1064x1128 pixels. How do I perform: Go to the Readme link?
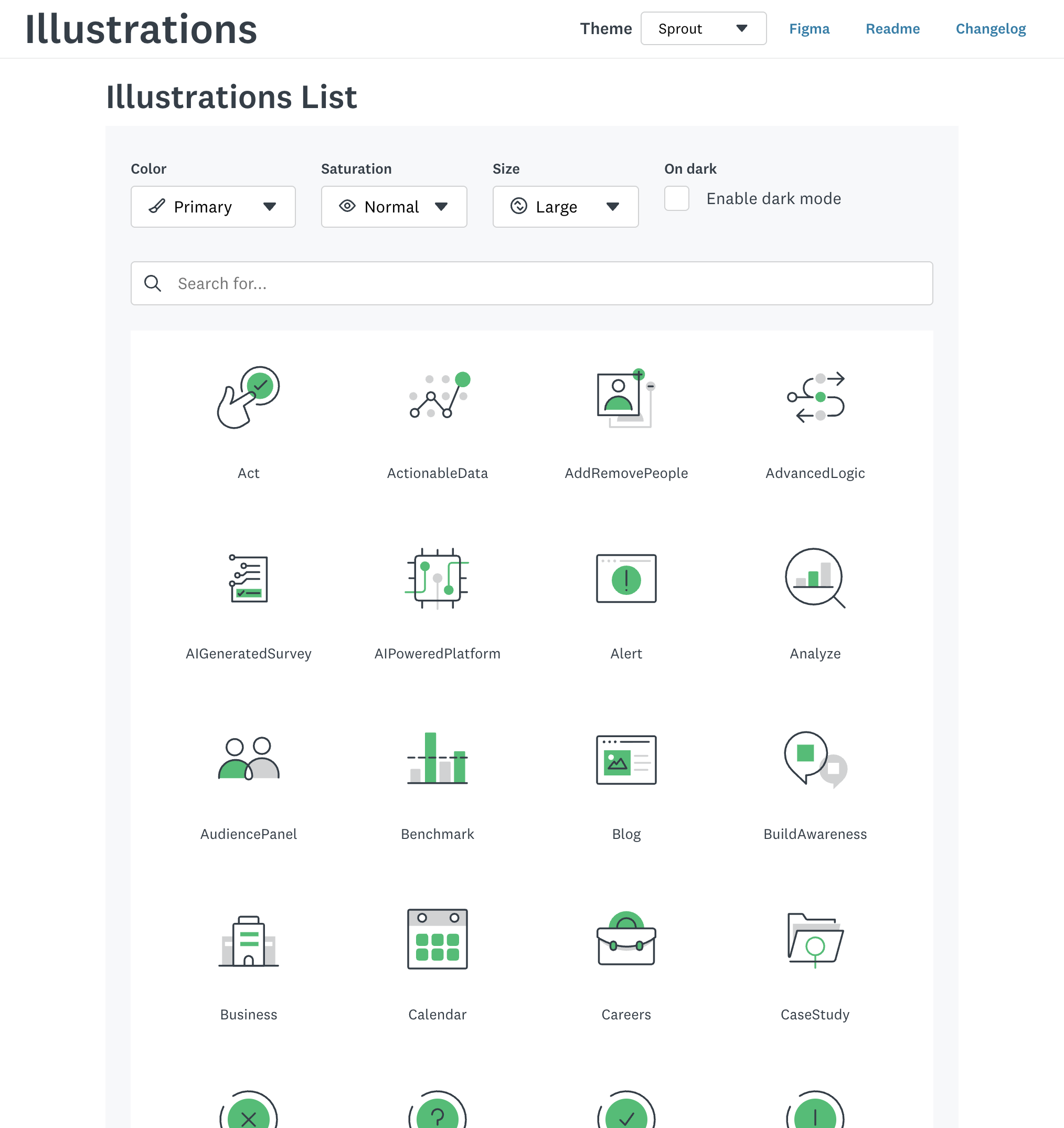(x=892, y=29)
